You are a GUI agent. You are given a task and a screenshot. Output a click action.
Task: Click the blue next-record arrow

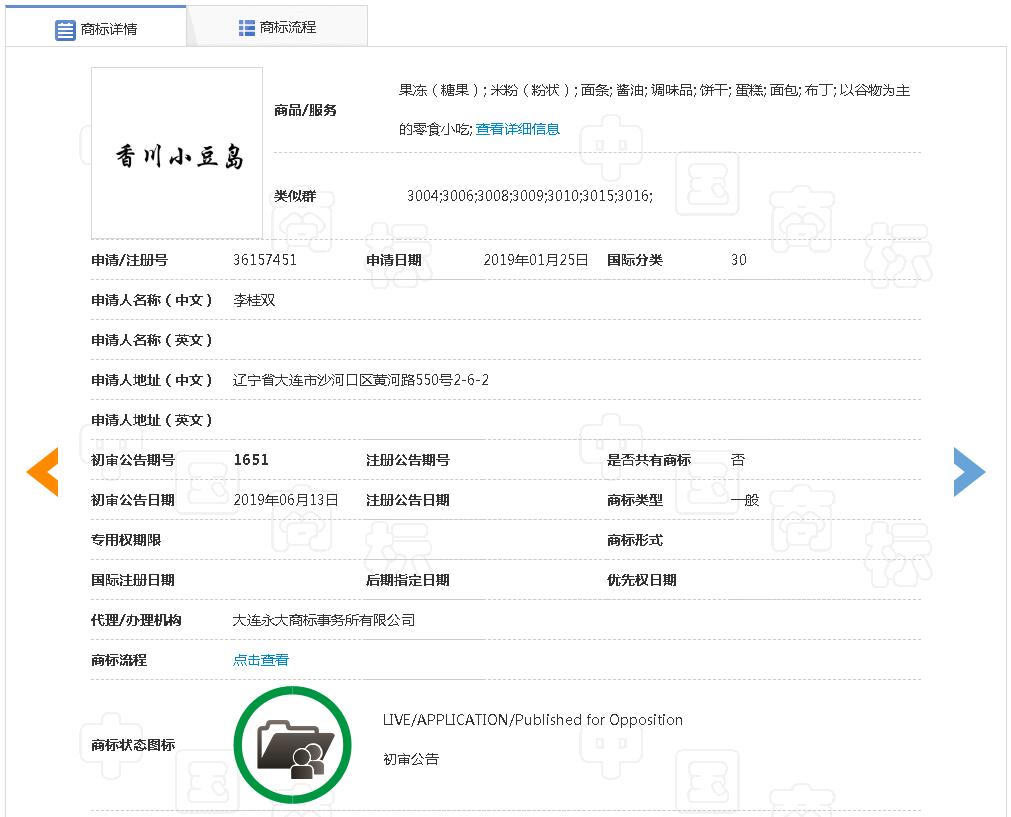pos(968,472)
